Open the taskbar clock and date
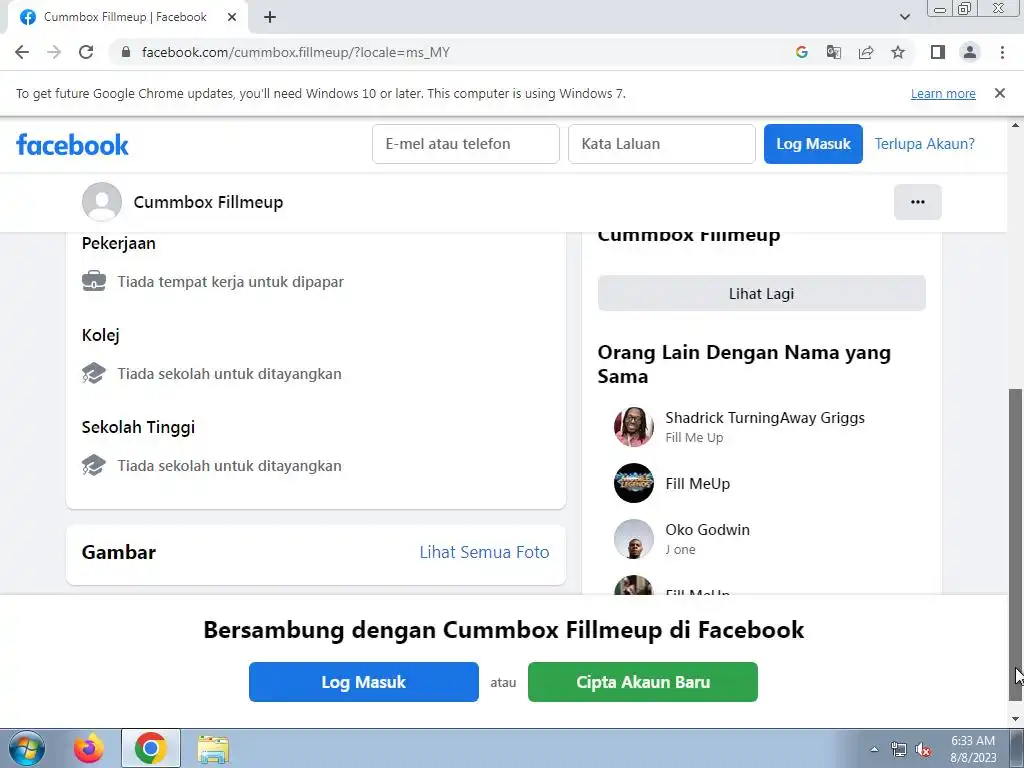This screenshot has width=1024, height=768. click(973, 749)
